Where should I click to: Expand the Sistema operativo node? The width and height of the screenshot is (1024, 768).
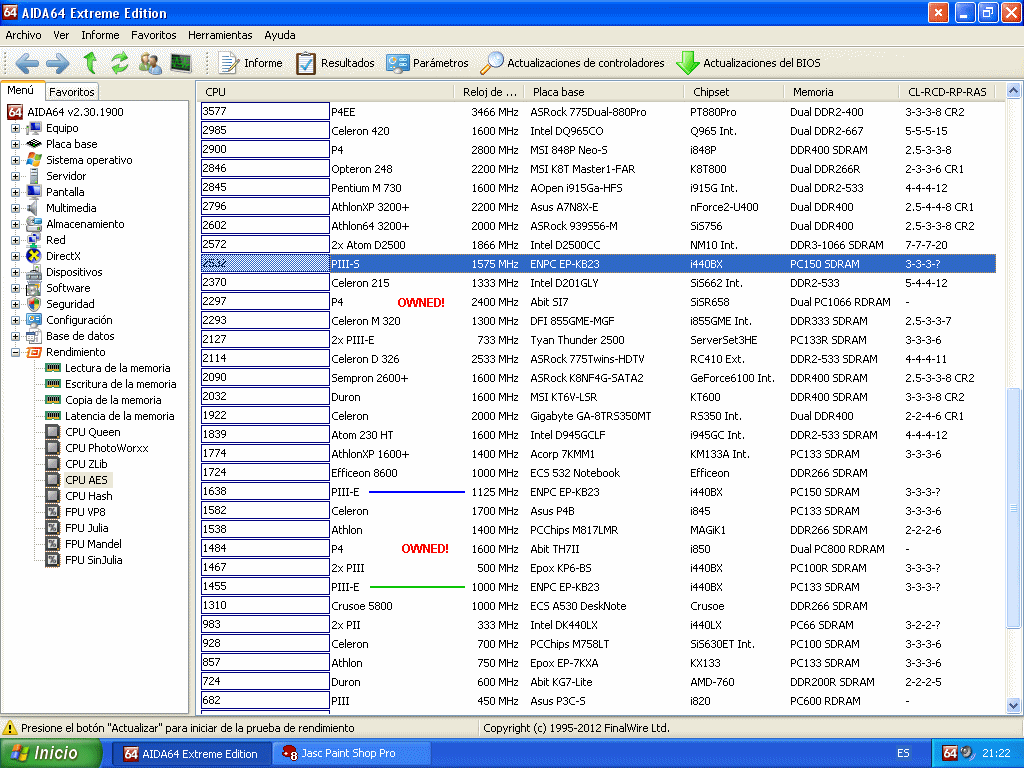tap(15, 161)
